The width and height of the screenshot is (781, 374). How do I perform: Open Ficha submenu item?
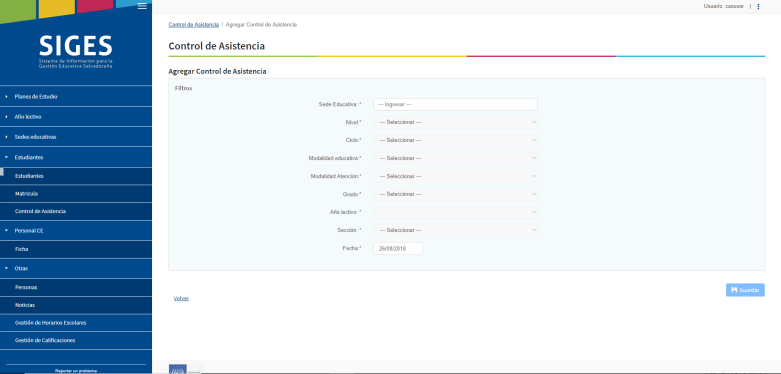(76, 249)
